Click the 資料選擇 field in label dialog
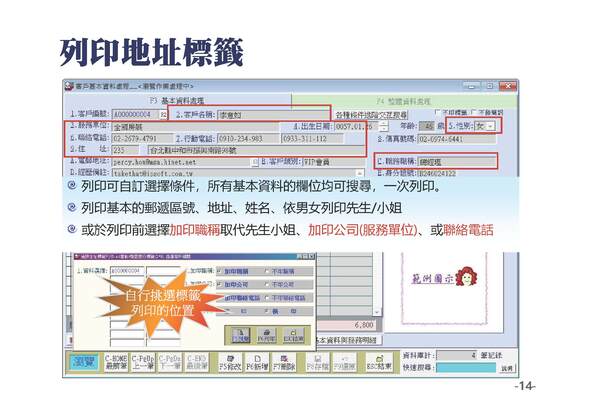590x417 pixels. point(126,271)
